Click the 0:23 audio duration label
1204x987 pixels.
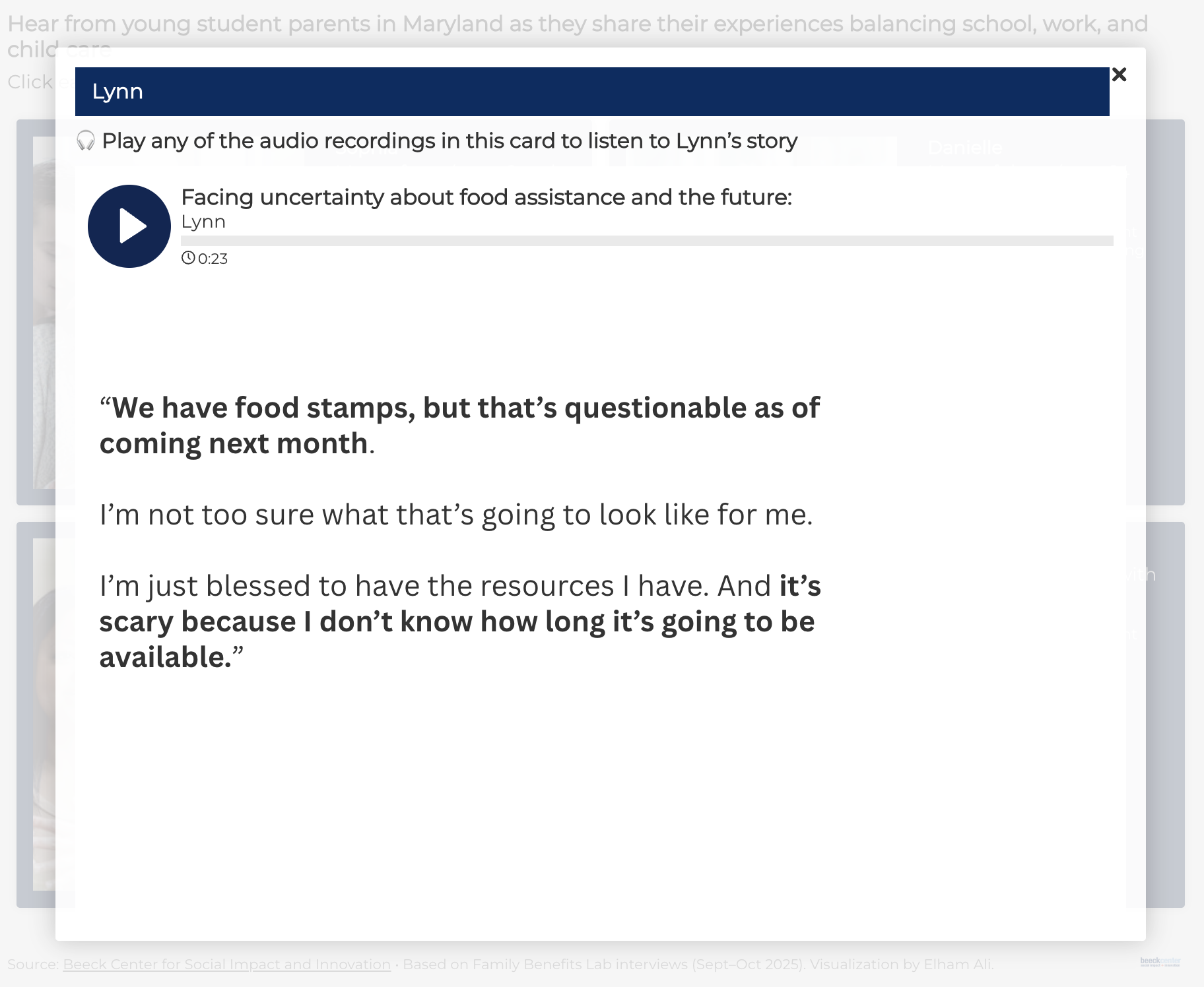(213, 259)
